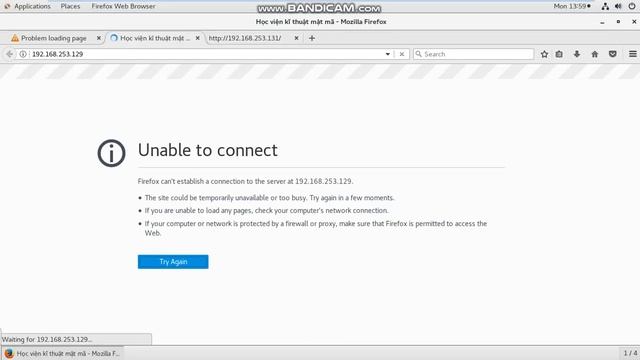
Task: Maximize the Firefox window
Action: coord(618,22)
